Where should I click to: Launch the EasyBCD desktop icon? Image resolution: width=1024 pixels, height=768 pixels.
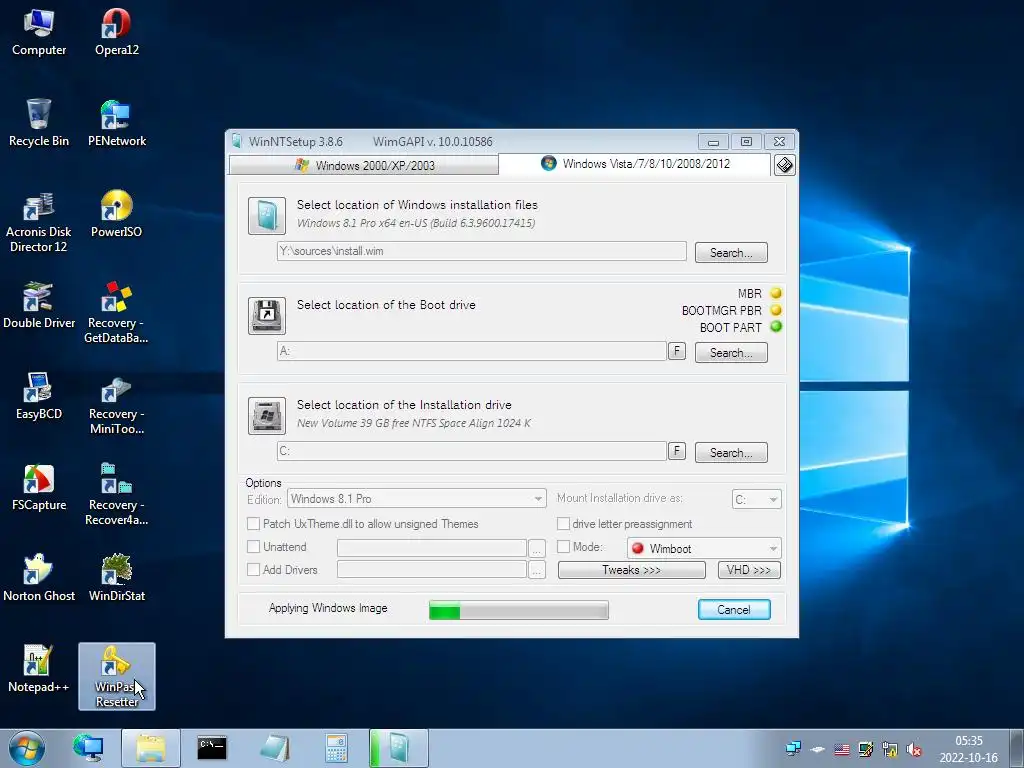point(39,396)
